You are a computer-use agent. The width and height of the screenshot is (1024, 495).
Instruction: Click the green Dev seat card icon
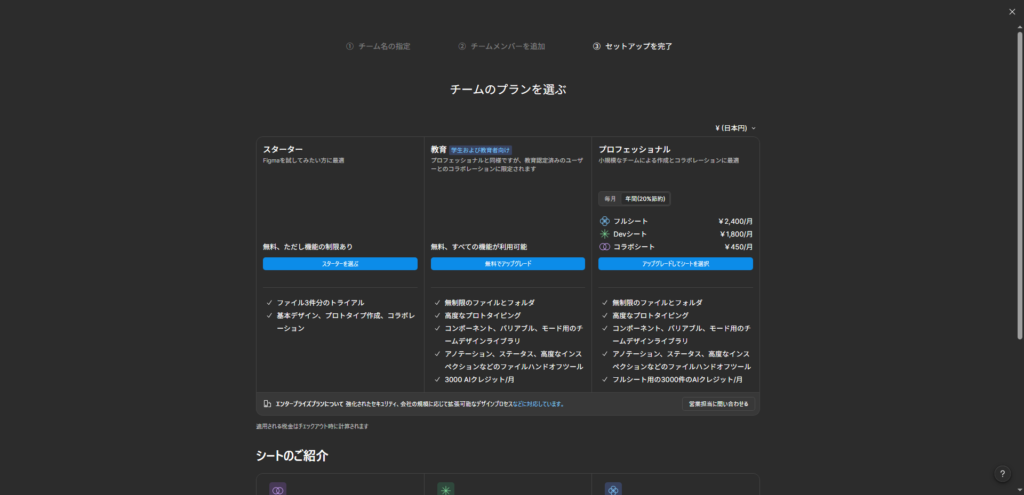pyautogui.click(x=445, y=489)
